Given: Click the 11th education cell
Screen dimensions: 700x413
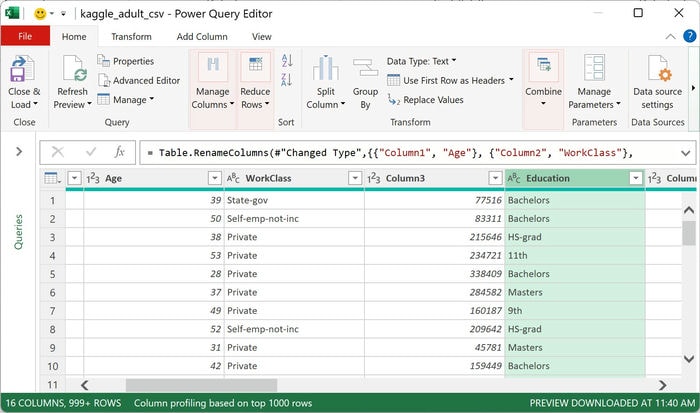Looking at the screenshot, I should coord(575,255).
